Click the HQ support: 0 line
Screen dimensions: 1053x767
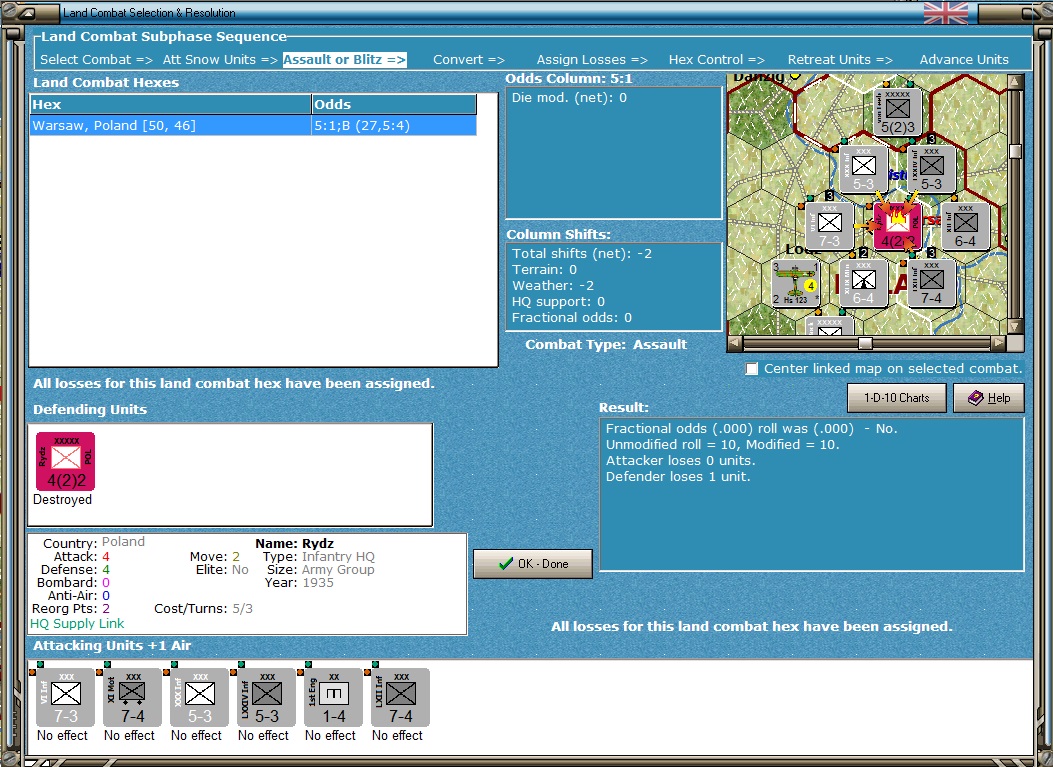click(x=558, y=302)
